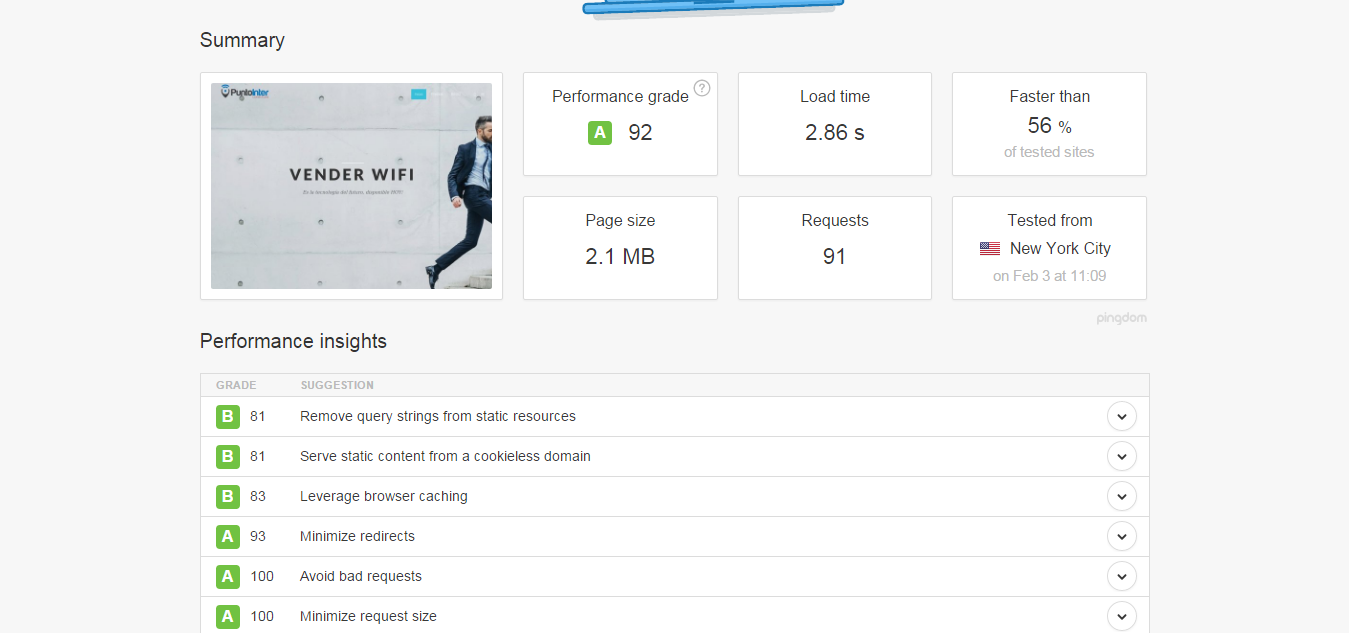Expand the Remove query strings suggestion
This screenshot has height=633, width=1349.
[x=1121, y=416]
